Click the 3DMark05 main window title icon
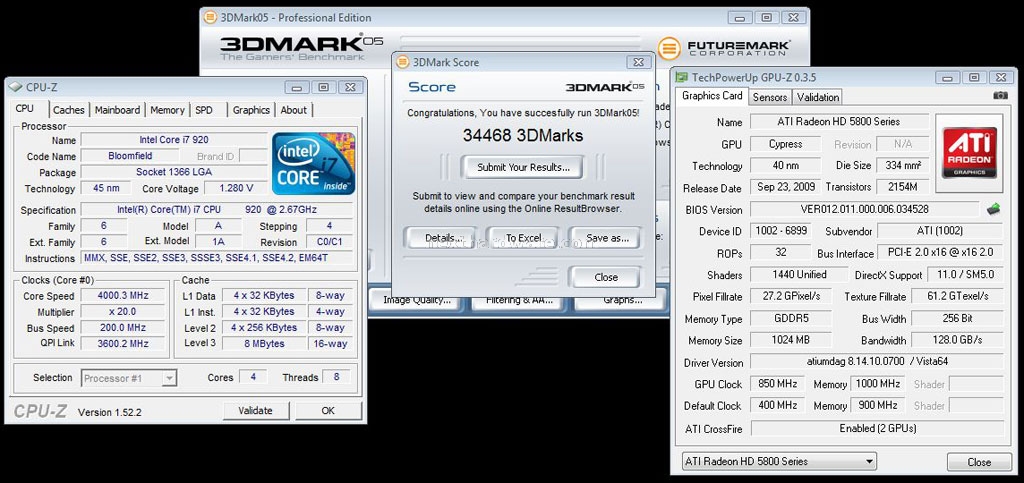1024x483 pixels. pyautogui.click(x=210, y=18)
